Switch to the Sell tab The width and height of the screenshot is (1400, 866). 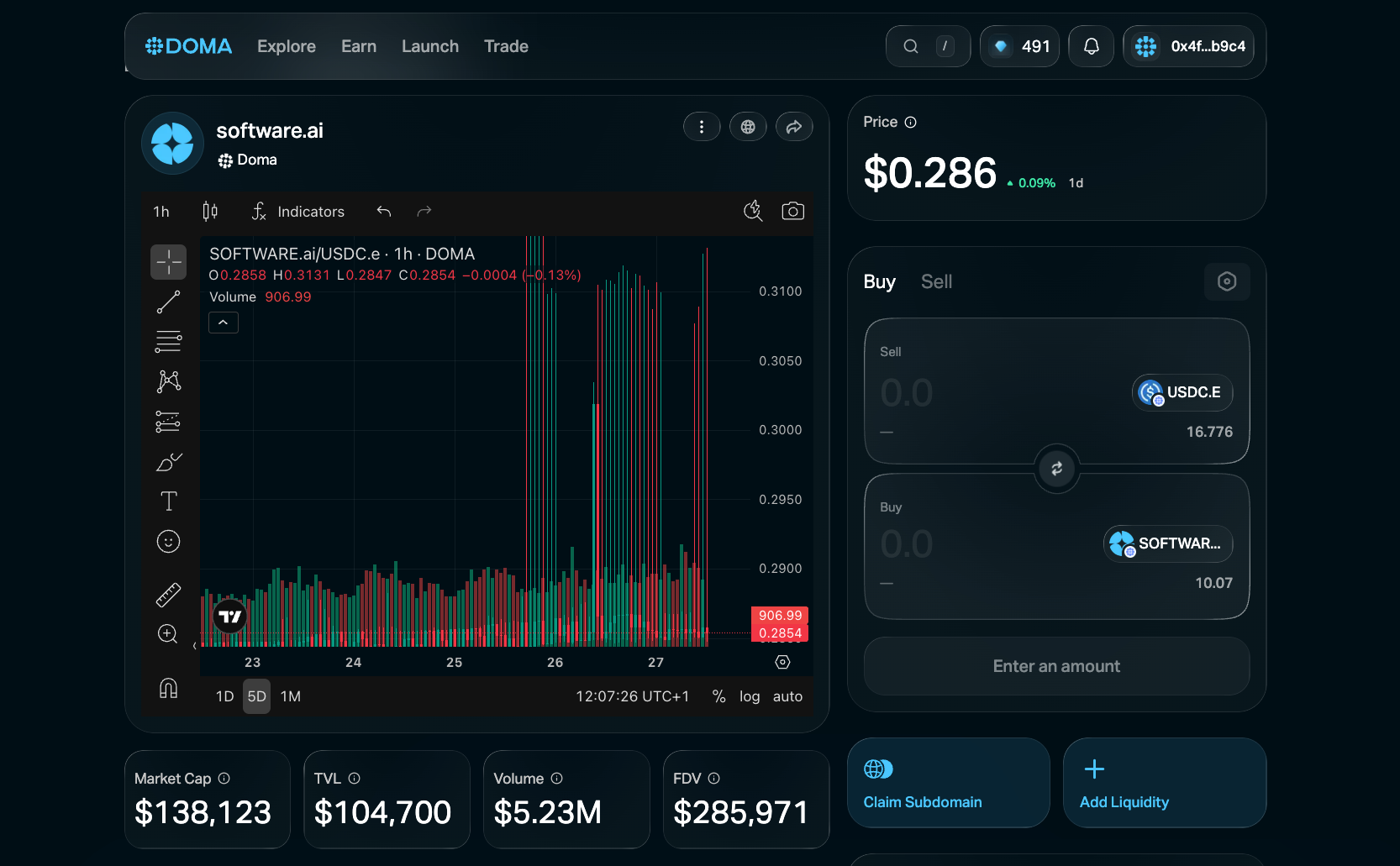pos(936,282)
